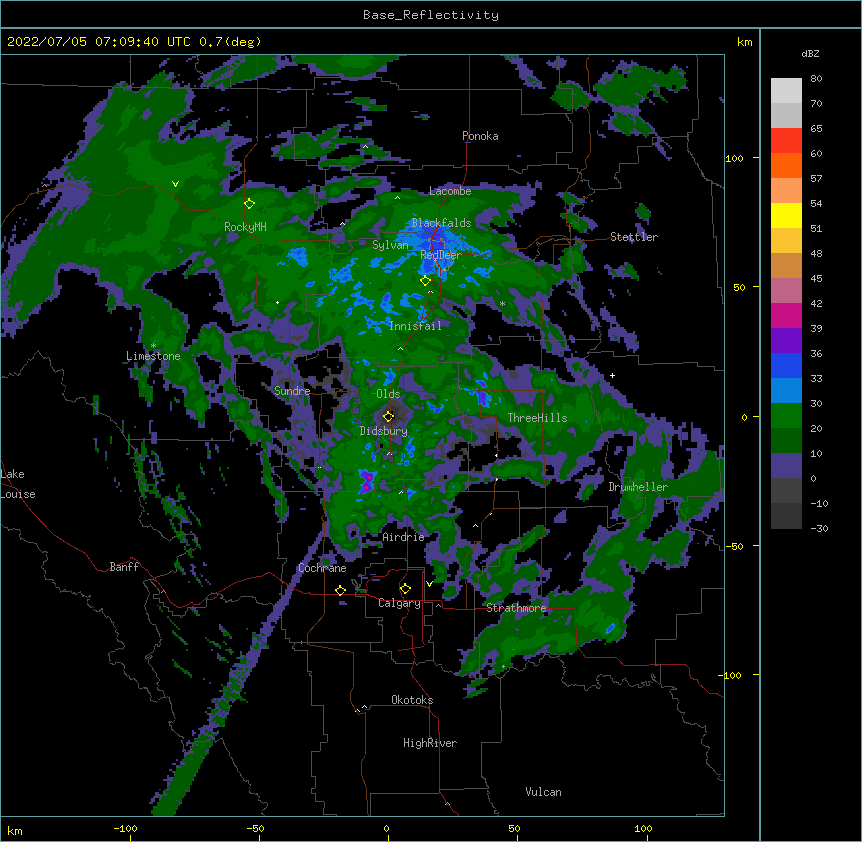Click the yellow diamond marker above RockyMH
862x842 pixels.
tap(250, 204)
